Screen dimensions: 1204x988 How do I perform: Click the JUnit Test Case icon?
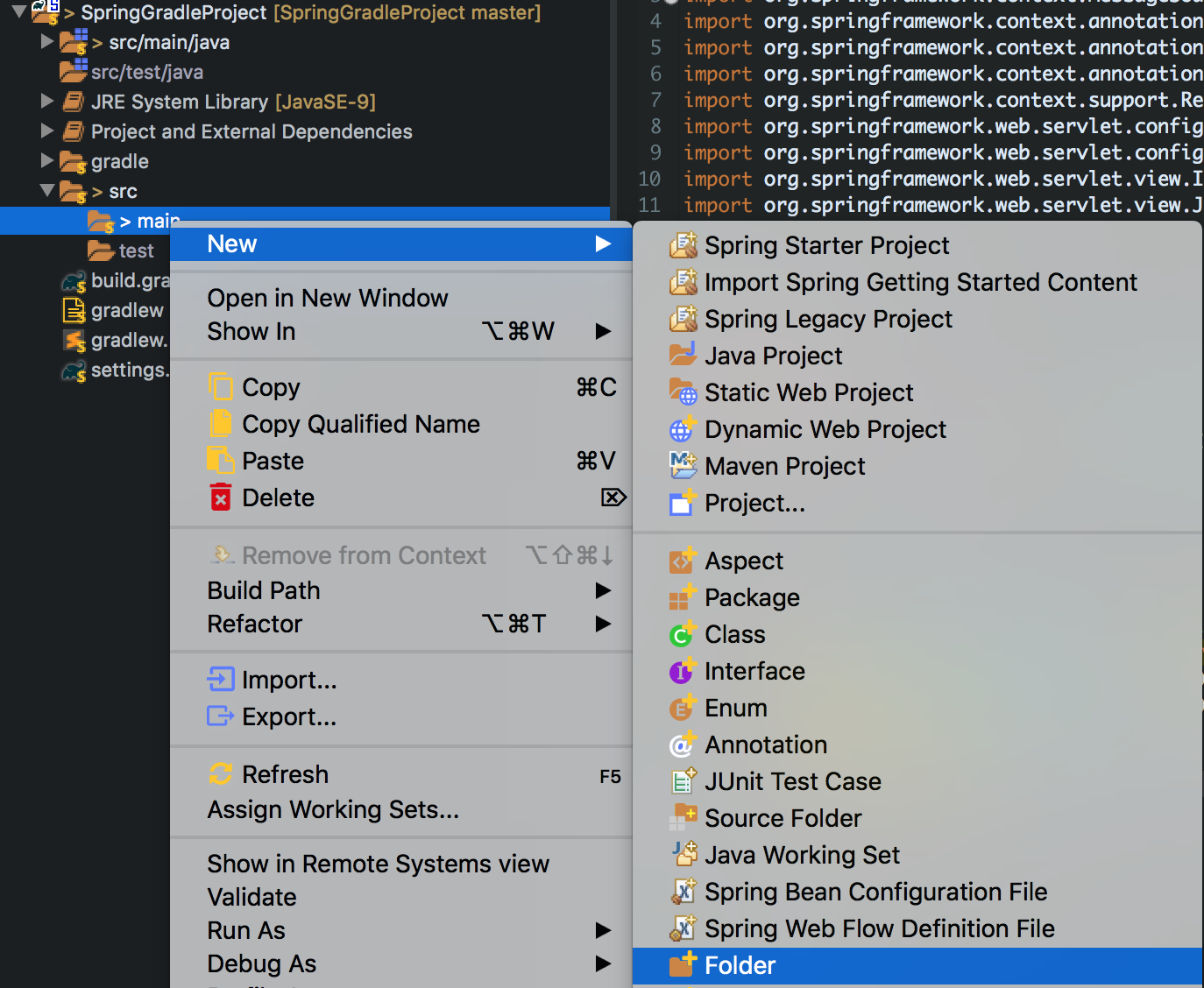(683, 781)
